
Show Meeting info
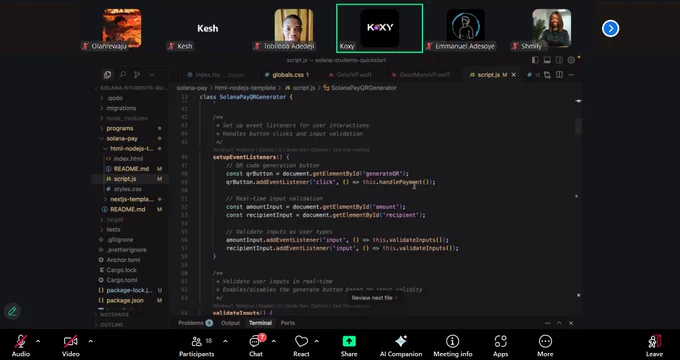(453, 346)
